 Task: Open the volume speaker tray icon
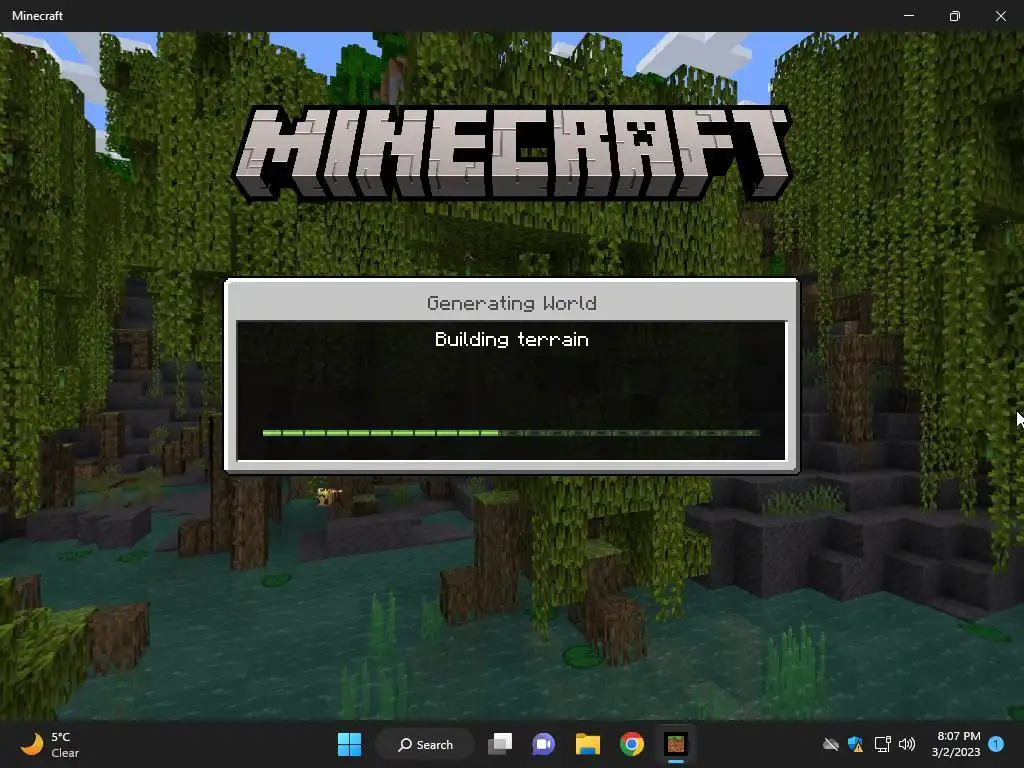906,744
